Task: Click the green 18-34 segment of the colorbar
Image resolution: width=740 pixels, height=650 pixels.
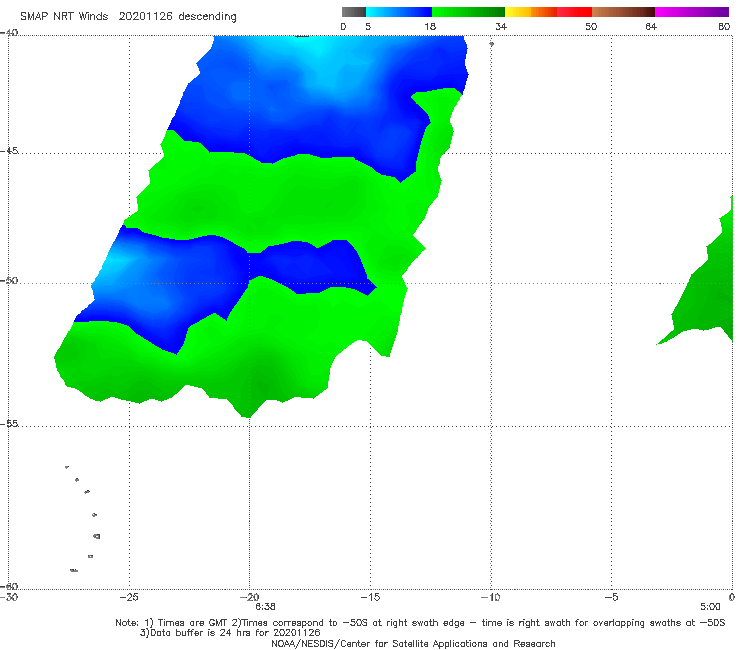Action: click(x=468, y=12)
